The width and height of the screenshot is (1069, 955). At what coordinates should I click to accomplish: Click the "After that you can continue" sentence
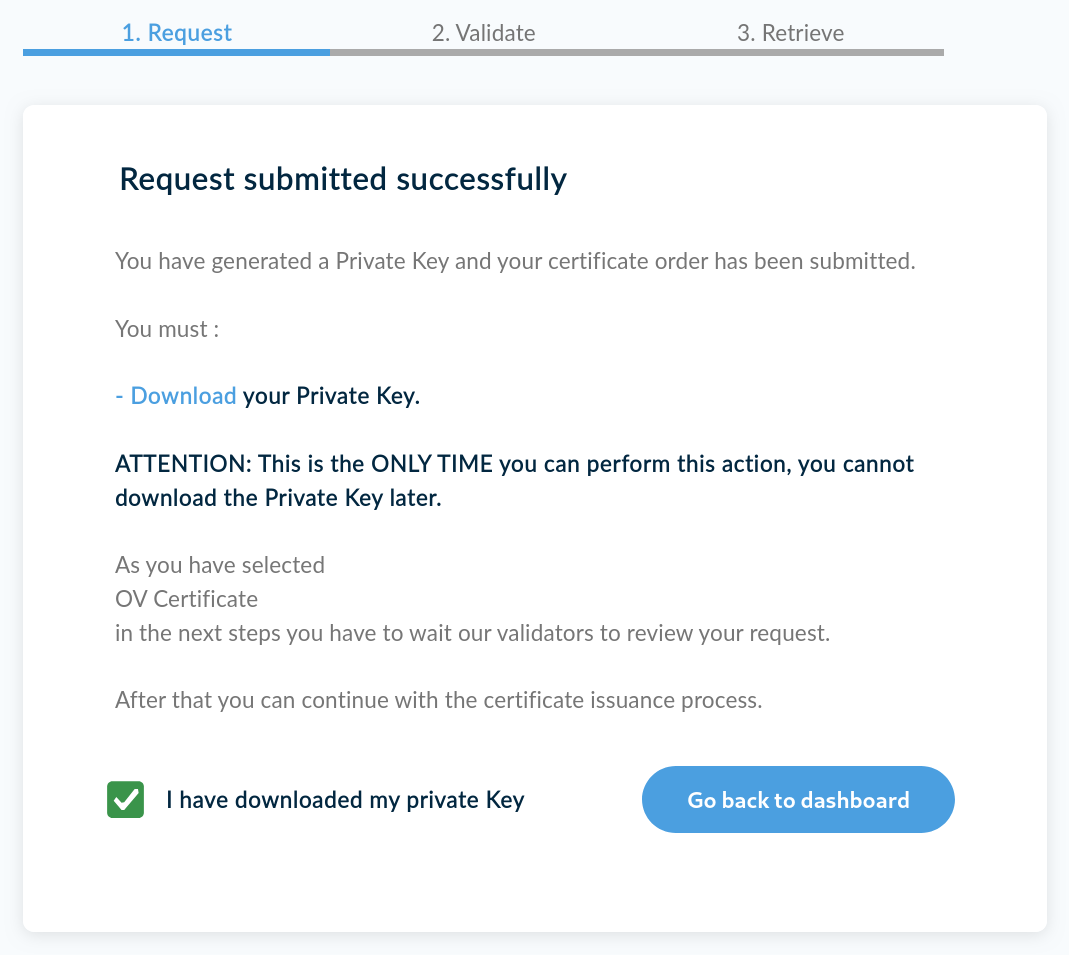[438, 700]
